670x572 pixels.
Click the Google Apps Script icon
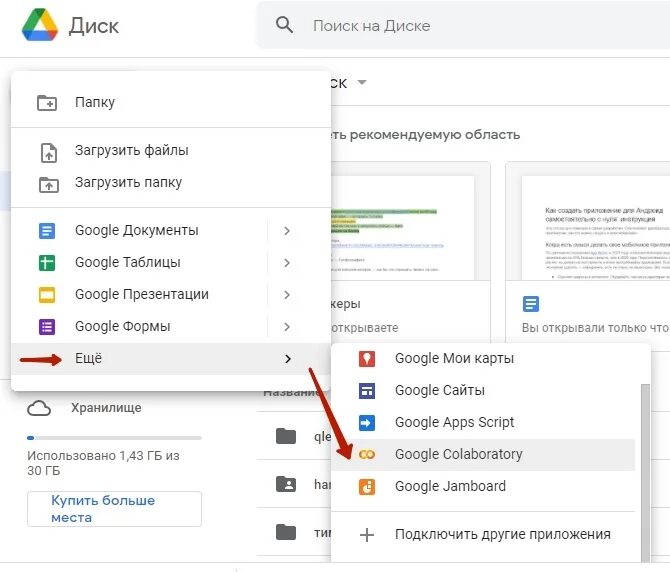[367, 423]
